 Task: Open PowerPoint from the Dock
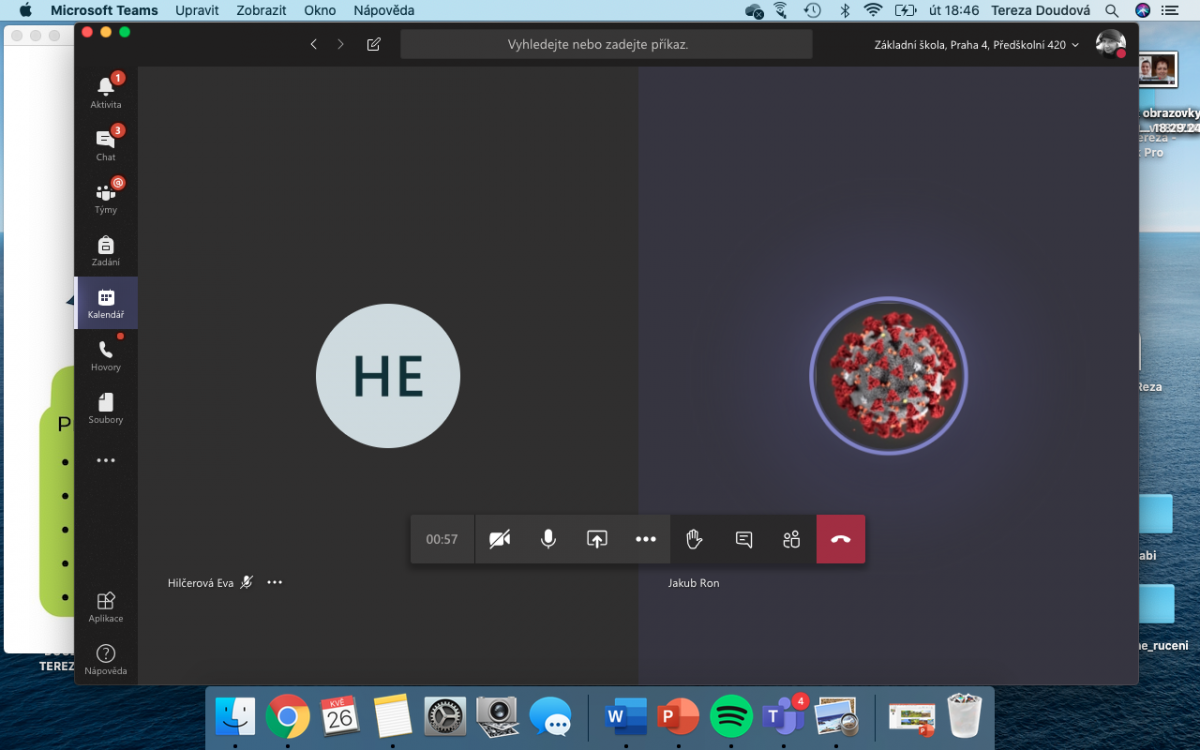[679, 716]
